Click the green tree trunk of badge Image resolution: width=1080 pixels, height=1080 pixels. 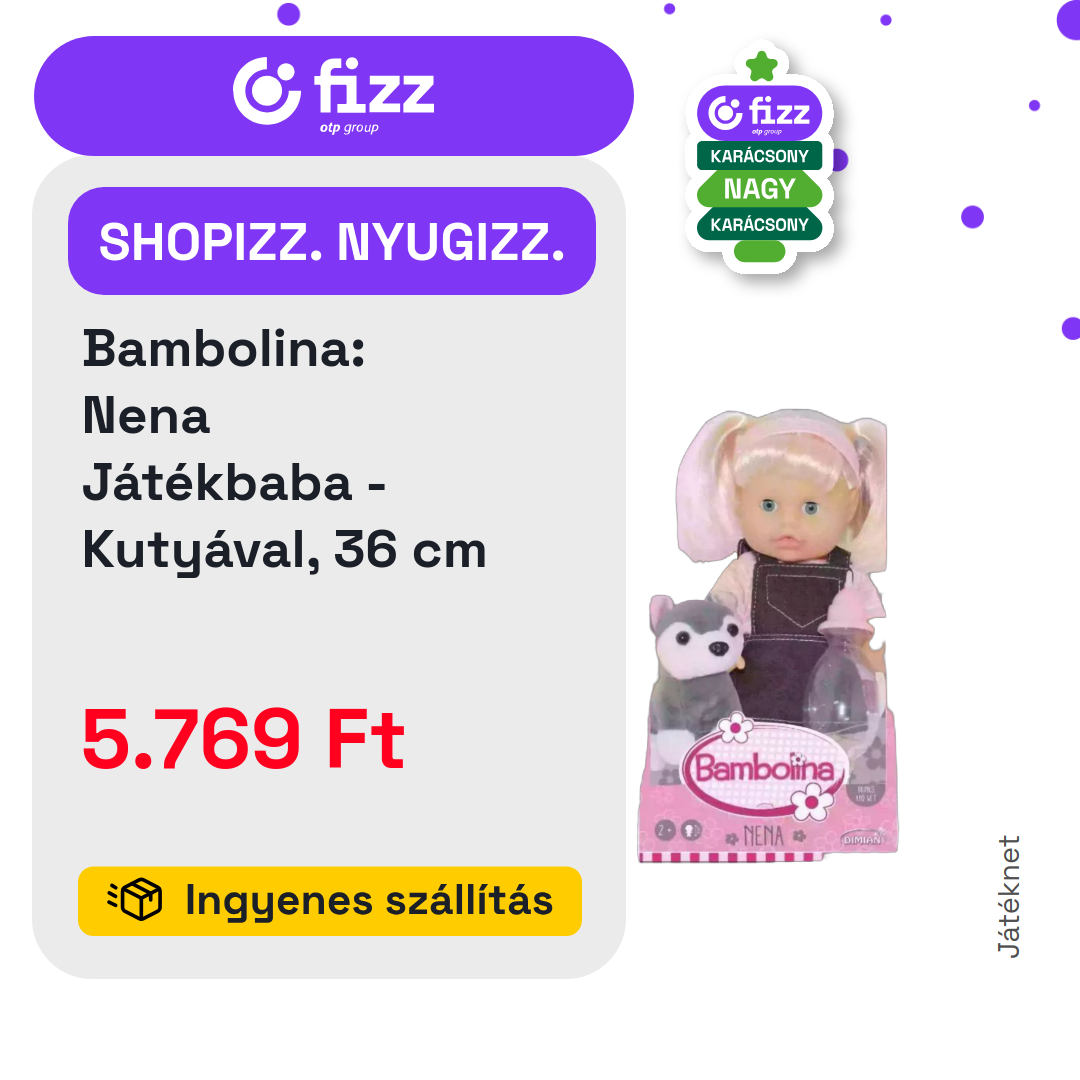759,251
